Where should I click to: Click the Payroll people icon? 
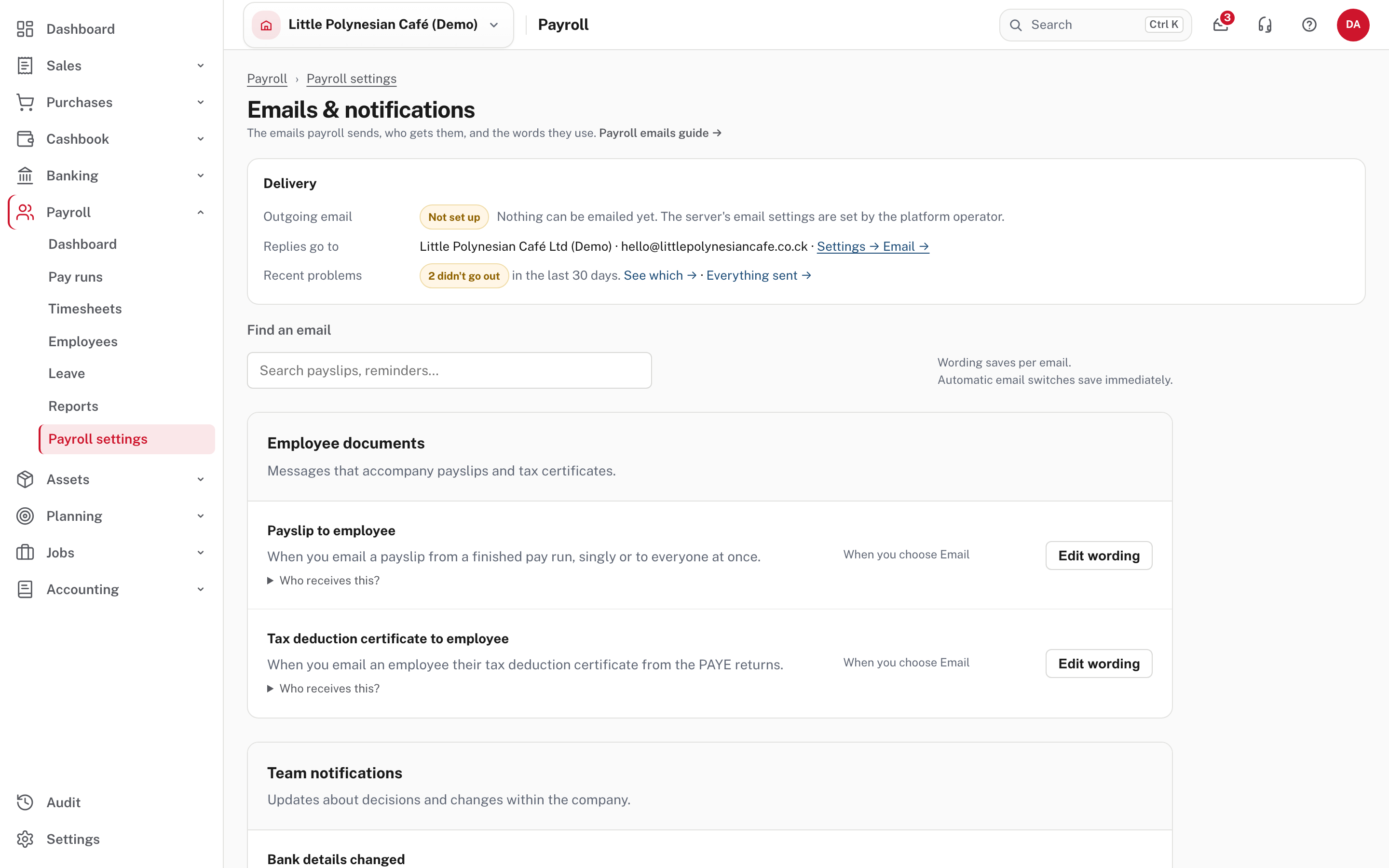[25, 212]
